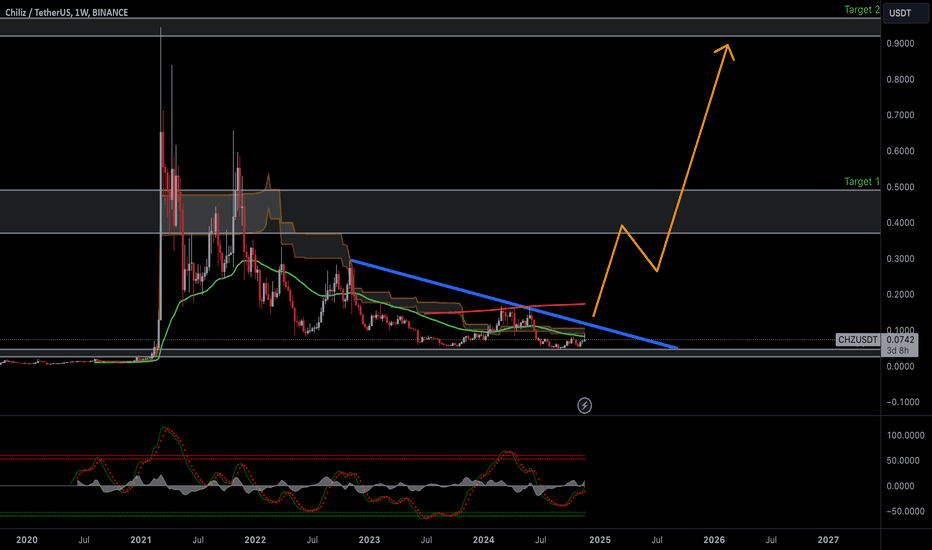Click the 2026 label on time axis
Screen dimensions: 932x550
pos(714,540)
